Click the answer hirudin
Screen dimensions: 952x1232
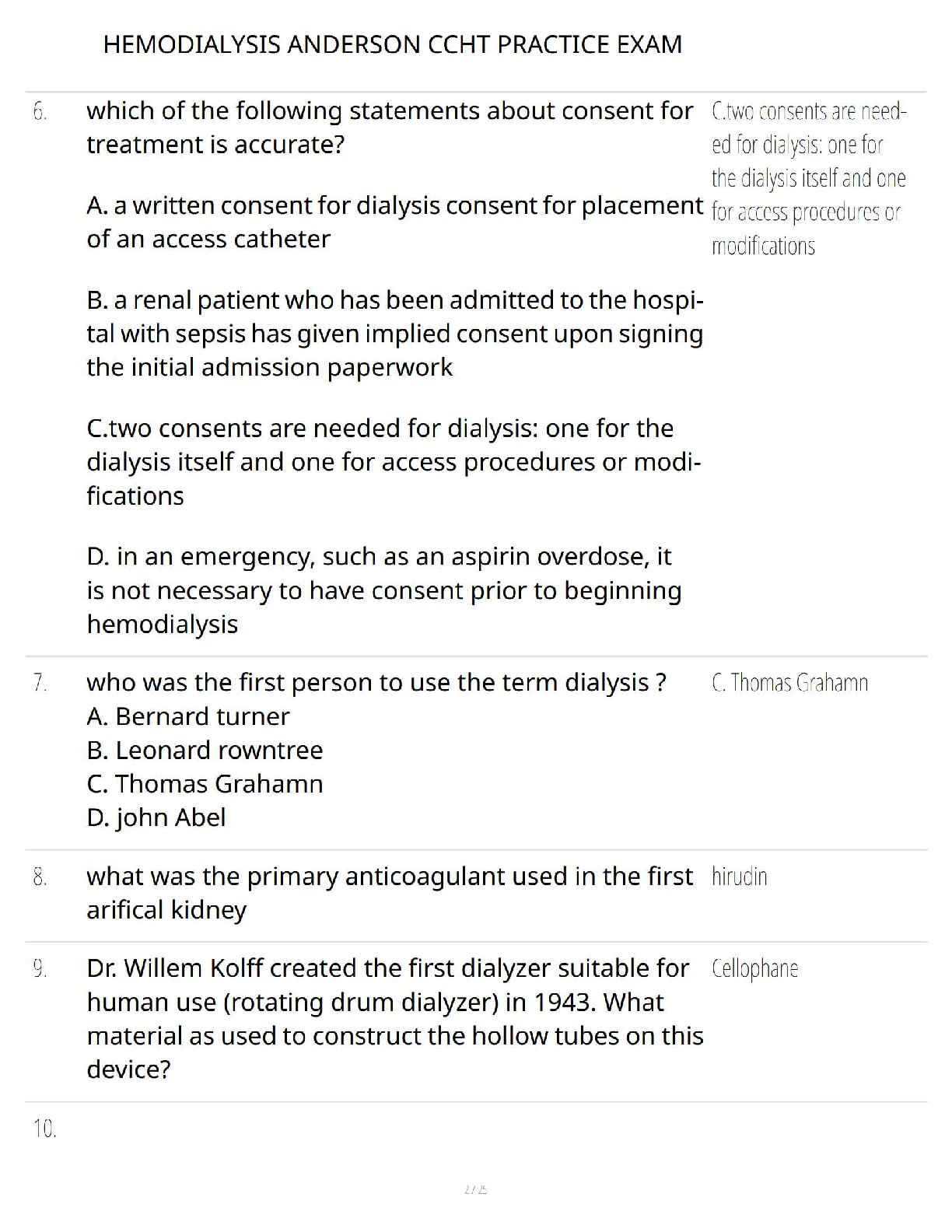[739, 877]
